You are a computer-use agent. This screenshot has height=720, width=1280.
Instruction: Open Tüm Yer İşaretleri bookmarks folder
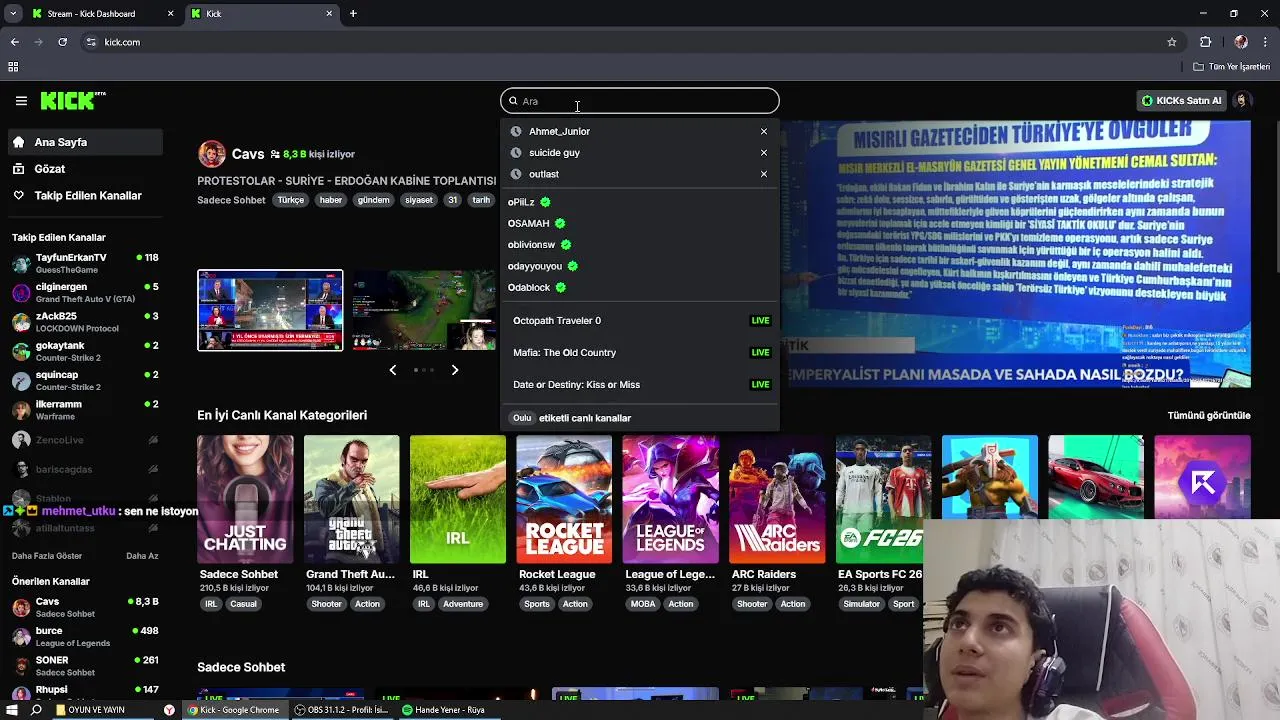(1232, 67)
